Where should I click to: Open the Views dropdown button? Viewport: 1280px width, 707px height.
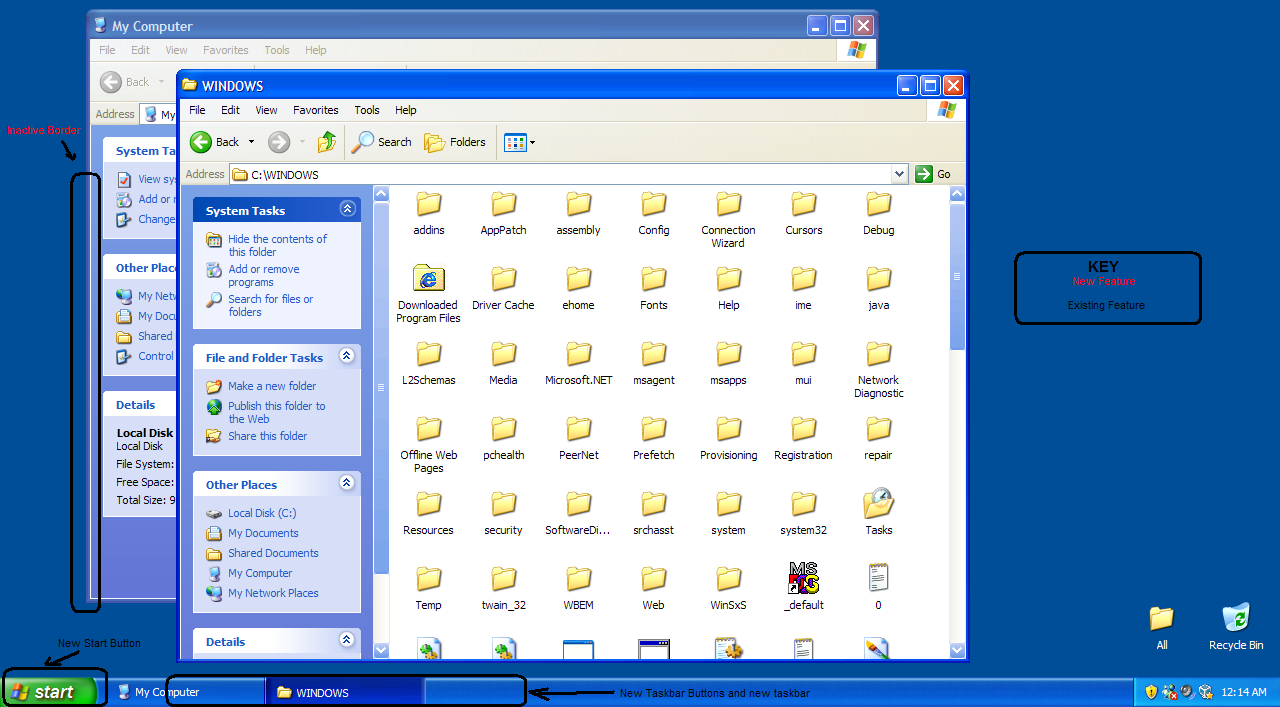pyautogui.click(x=520, y=142)
